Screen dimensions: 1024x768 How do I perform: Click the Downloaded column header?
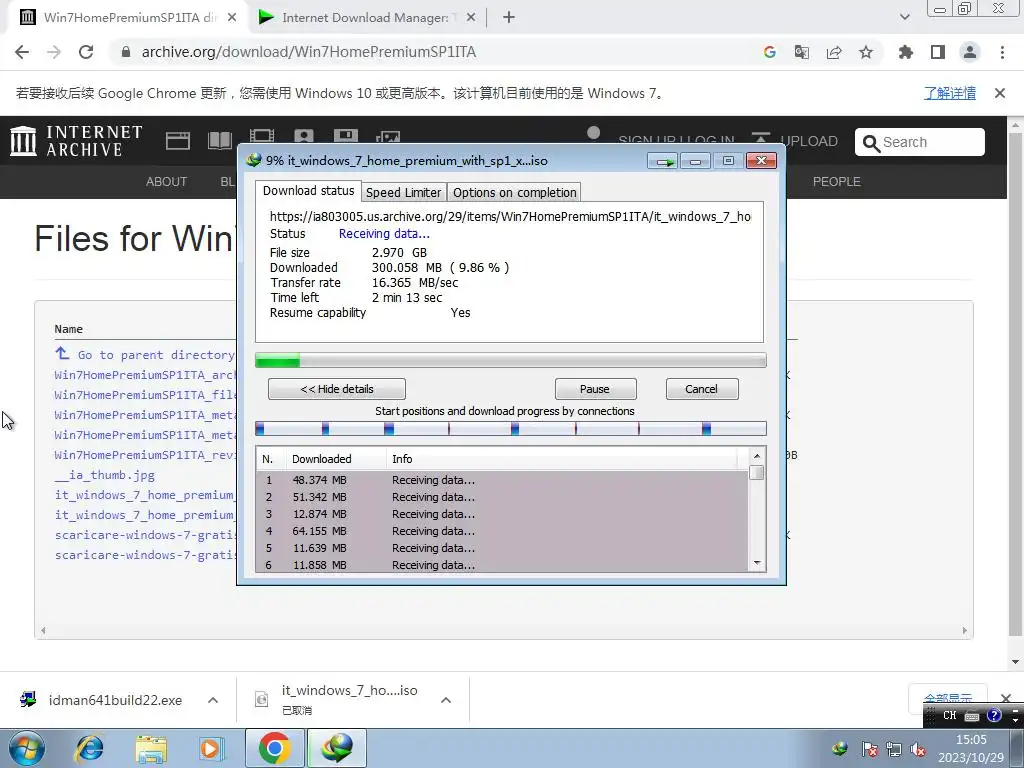pyautogui.click(x=336, y=459)
